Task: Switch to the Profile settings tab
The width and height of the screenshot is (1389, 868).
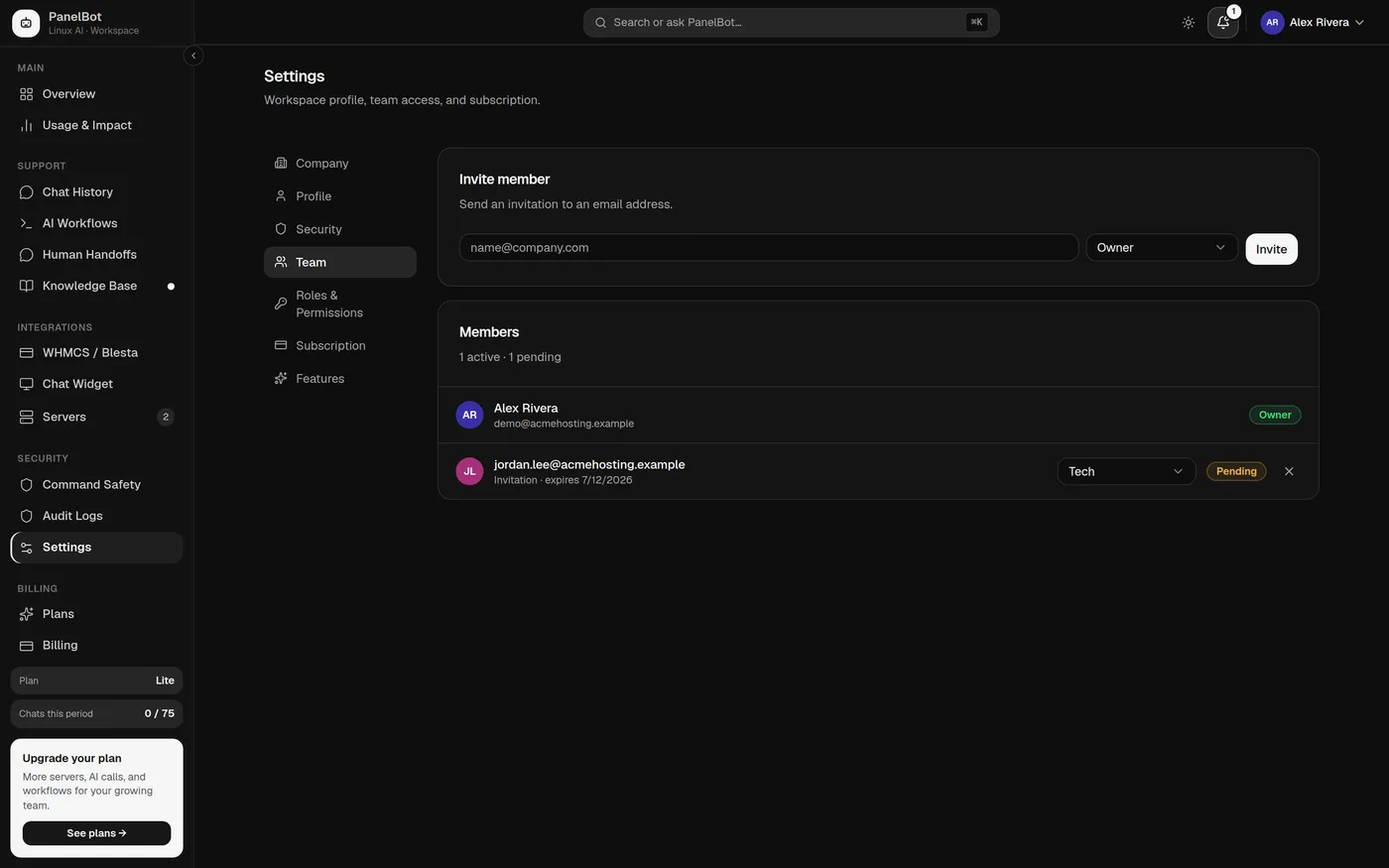Action: pyautogui.click(x=340, y=196)
